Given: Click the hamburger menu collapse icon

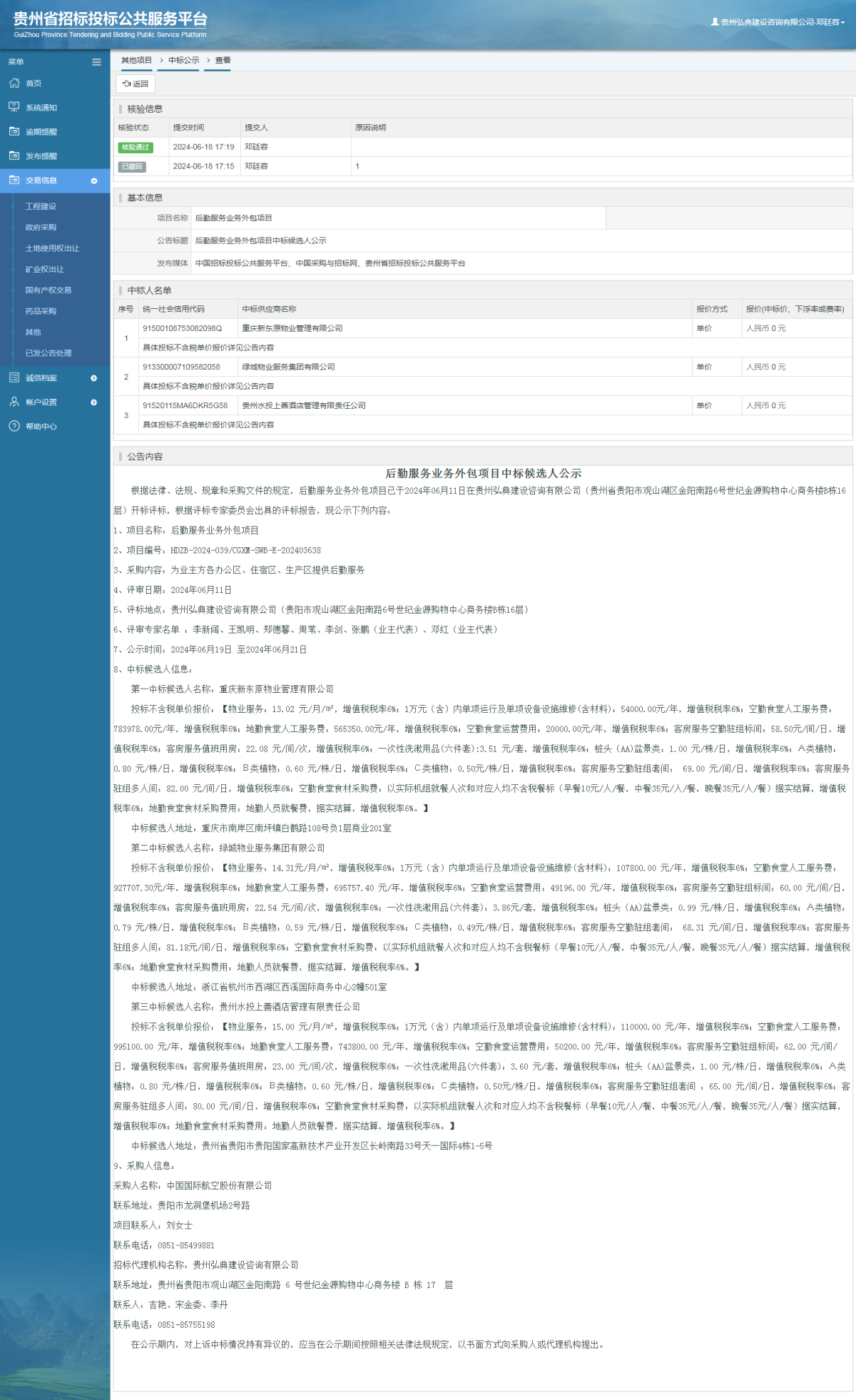Looking at the screenshot, I should [x=96, y=62].
